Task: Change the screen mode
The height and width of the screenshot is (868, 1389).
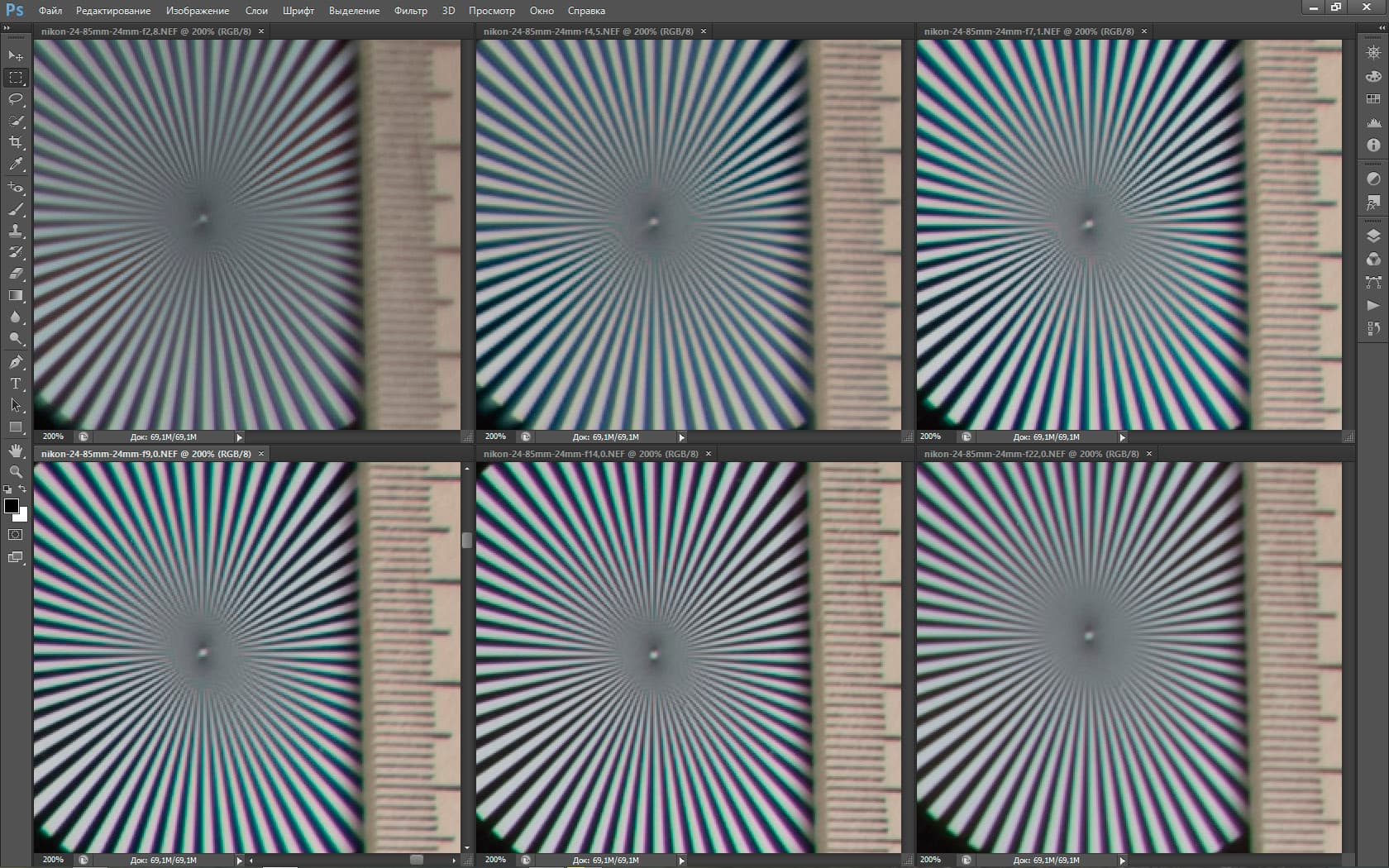Action: (16, 557)
